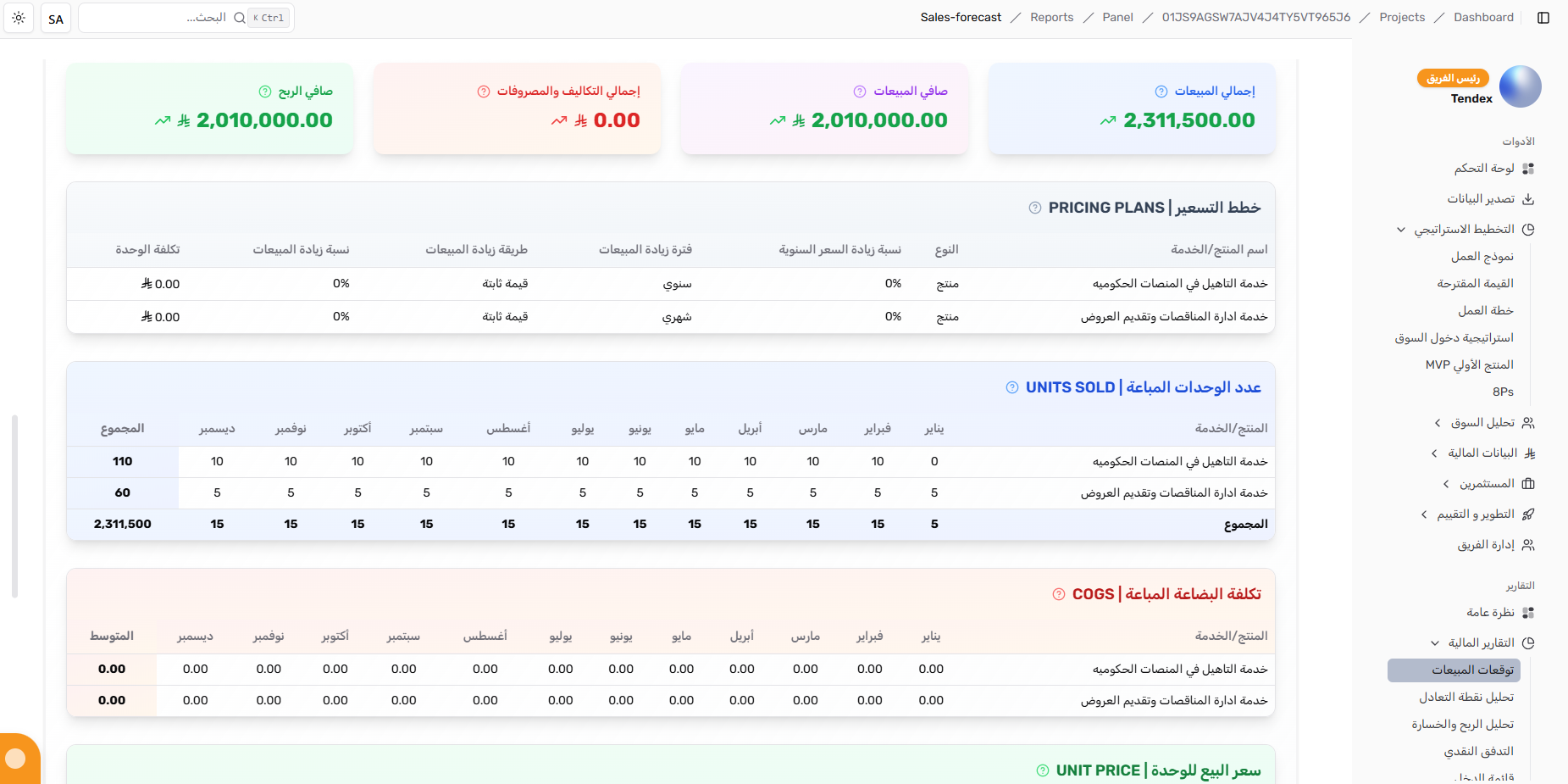Click the vertical page scrollbar
Image resolution: width=1568 pixels, height=784 pixels.
(14, 506)
